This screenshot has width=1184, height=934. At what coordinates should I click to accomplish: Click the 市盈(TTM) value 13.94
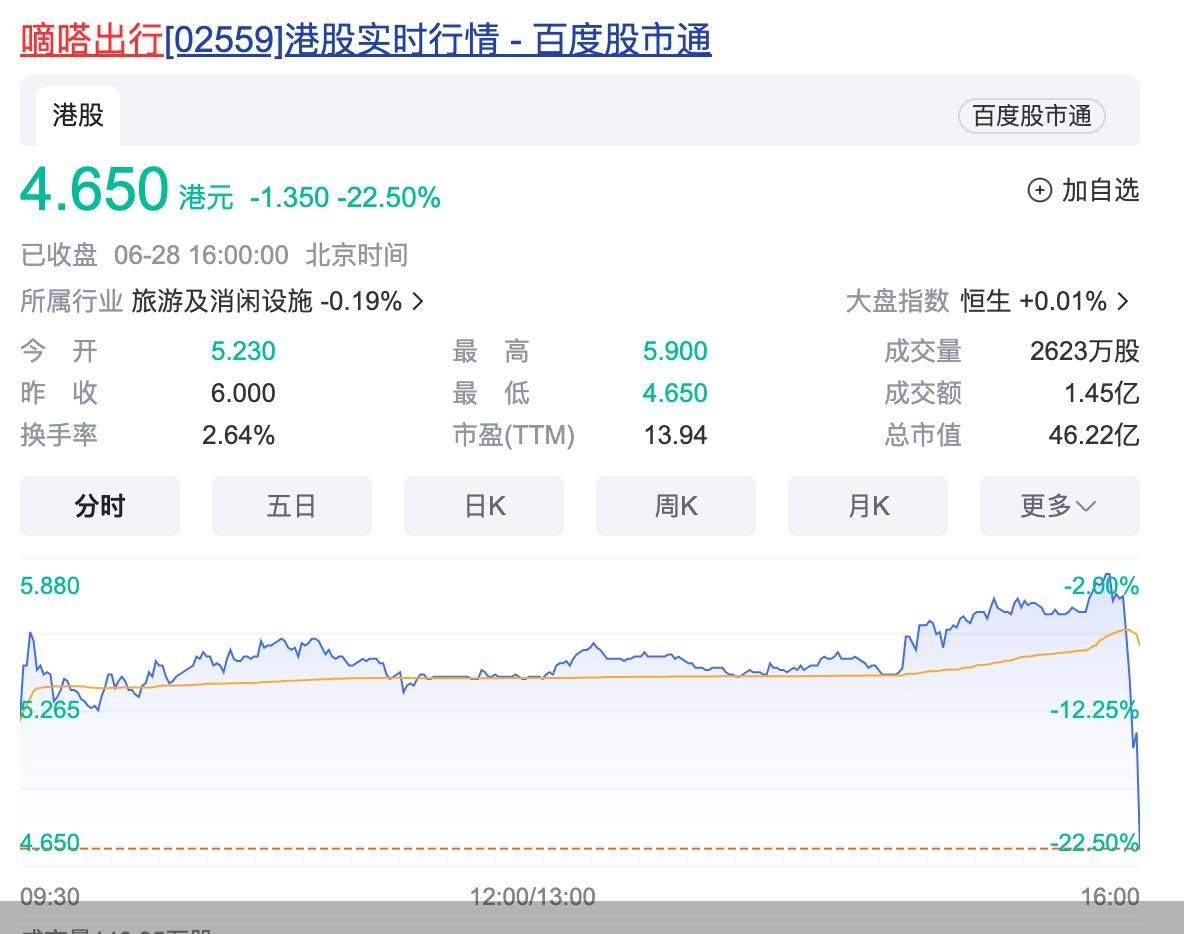[x=675, y=436]
